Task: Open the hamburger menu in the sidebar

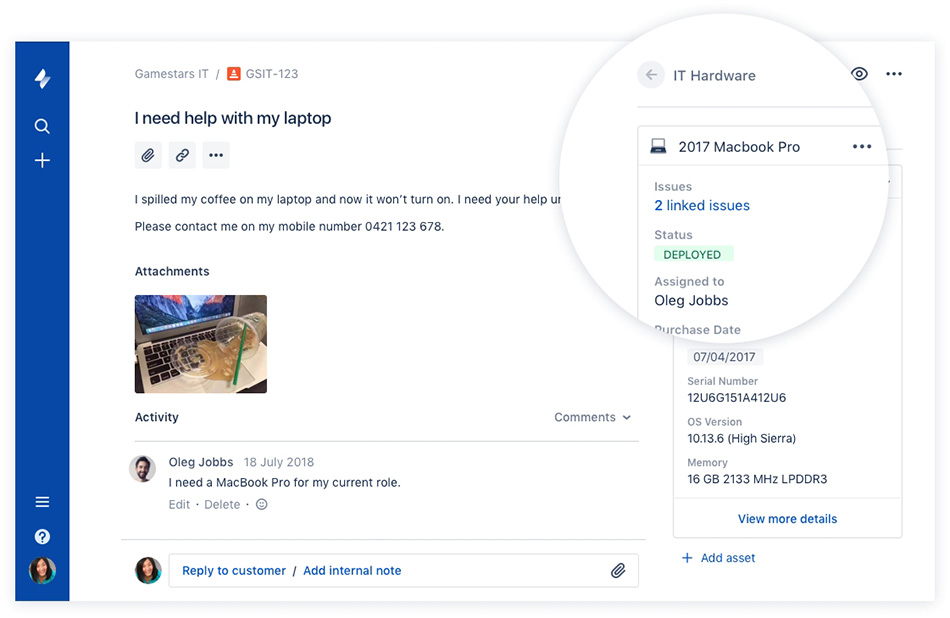Action: [x=42, y=501]
